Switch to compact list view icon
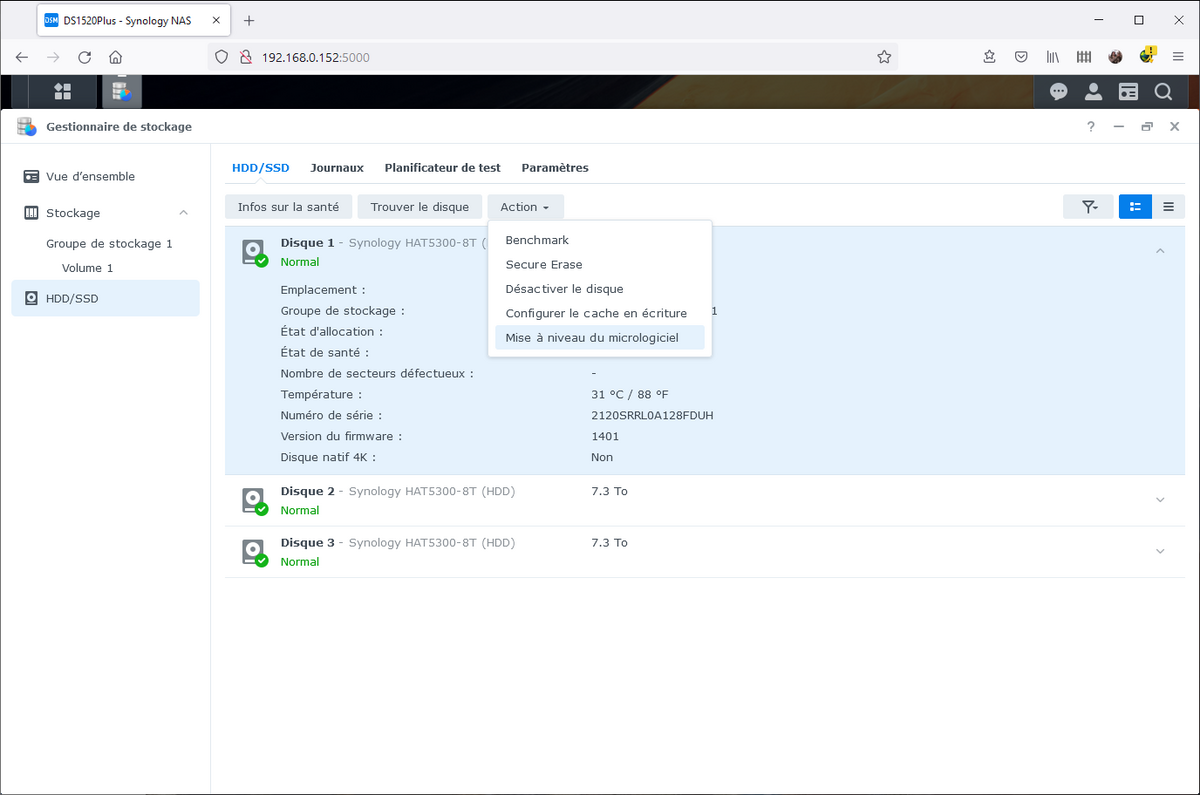The image size is (1200, 795). (x=1168, y=207)
